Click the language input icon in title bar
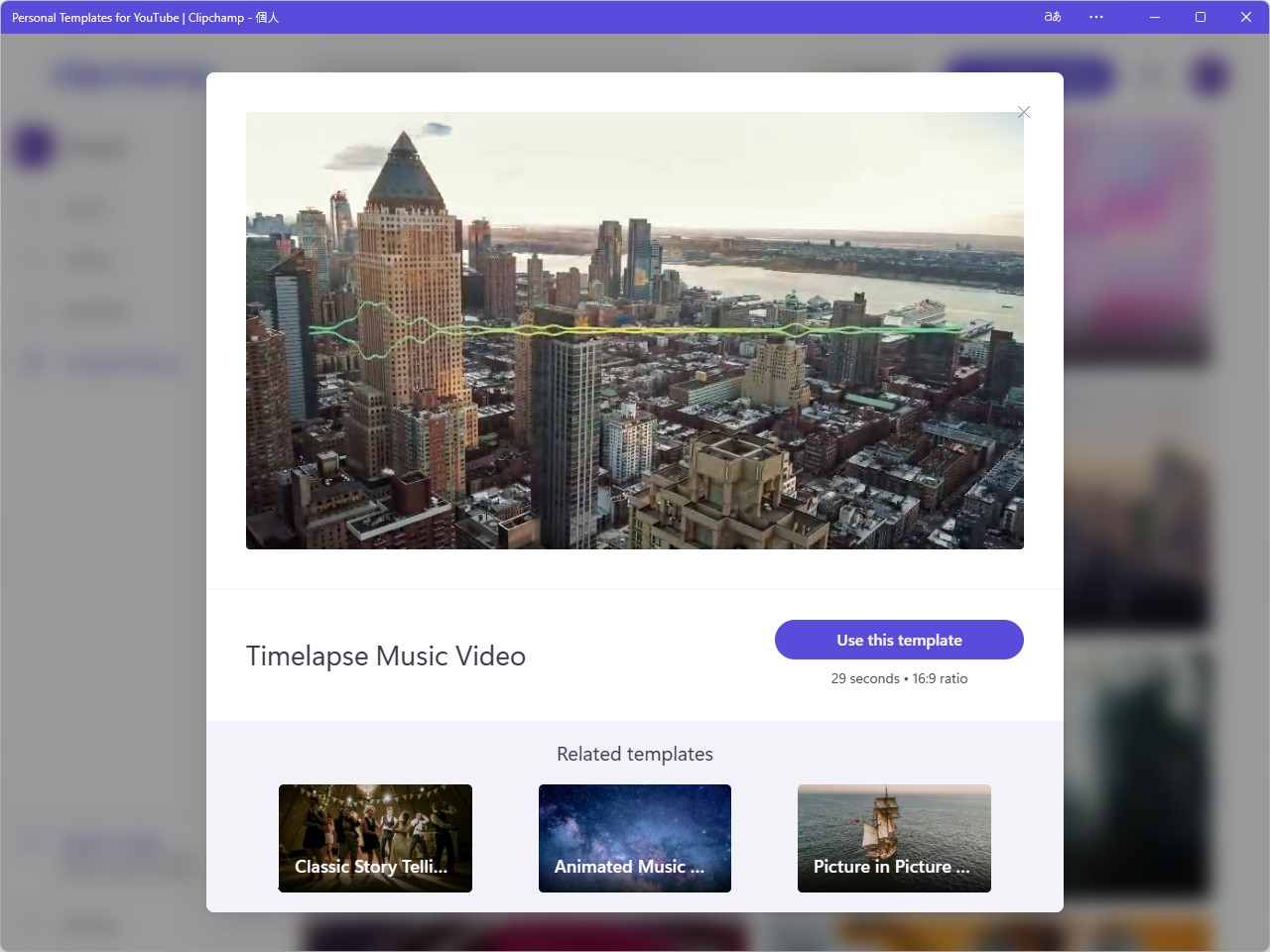 (x=1053, y=17)
